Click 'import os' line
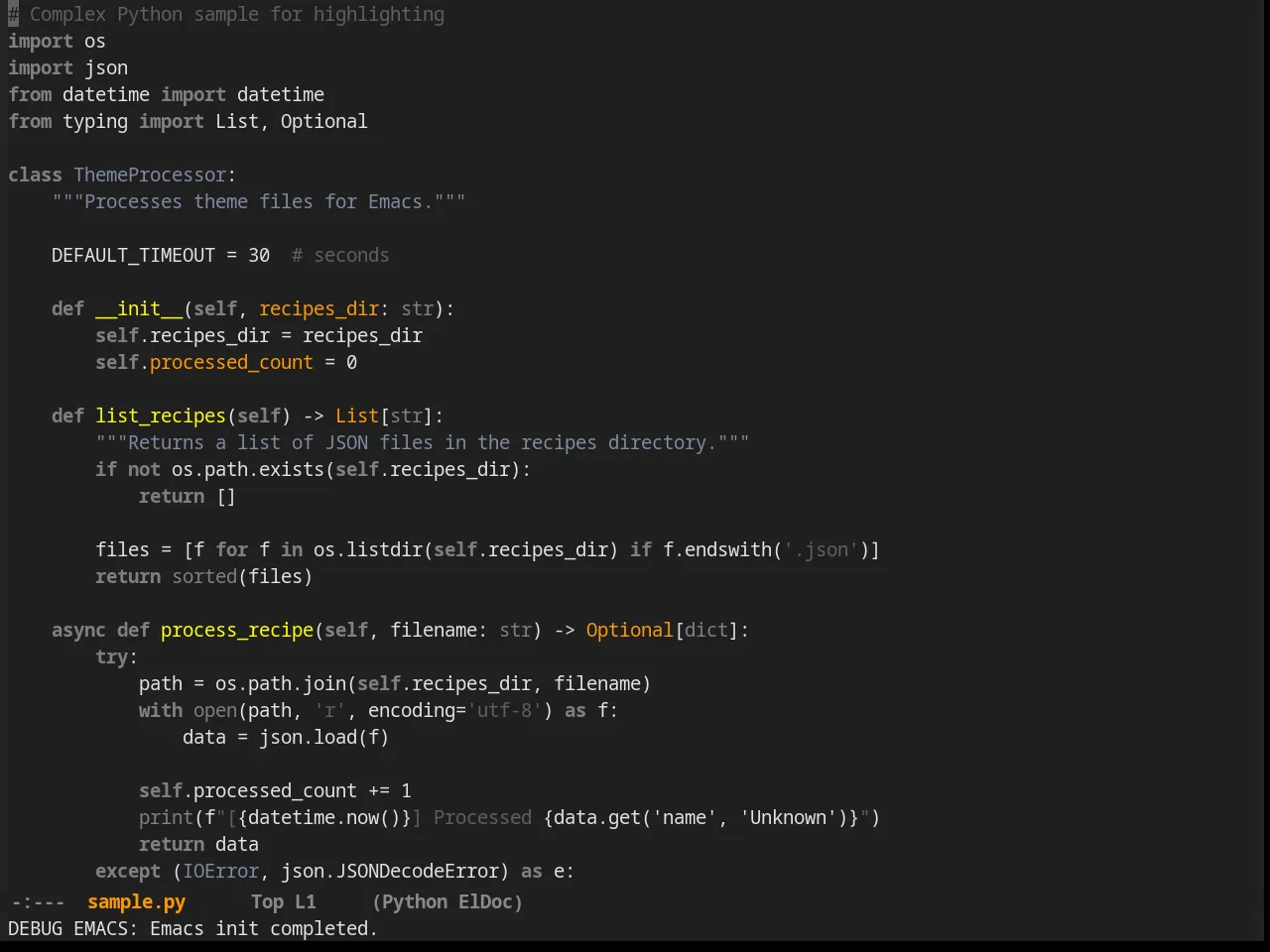The height and width of the screenshot is (952, 1270). [57, 41]
